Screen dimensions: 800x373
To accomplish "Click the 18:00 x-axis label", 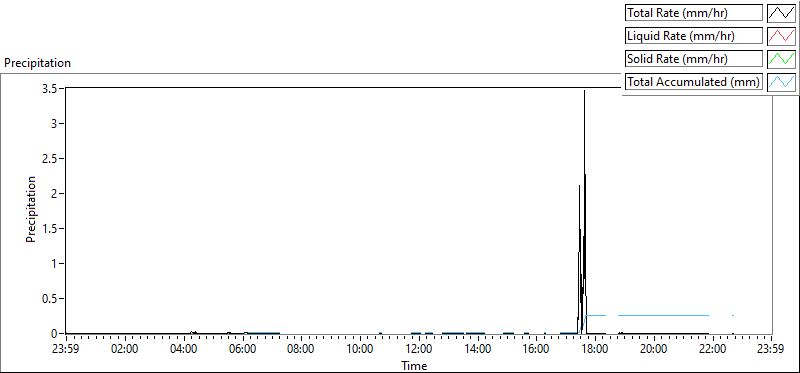I will (595, 350).
